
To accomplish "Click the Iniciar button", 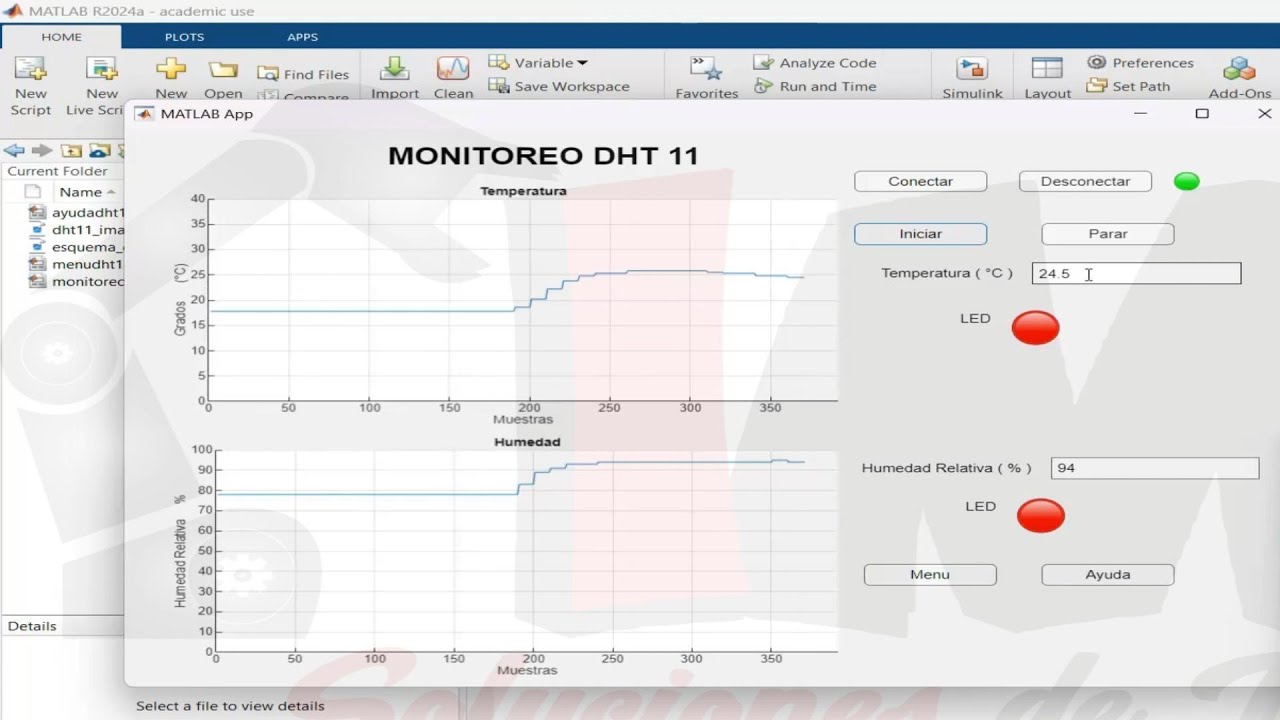I will click(x=920, y=233).
